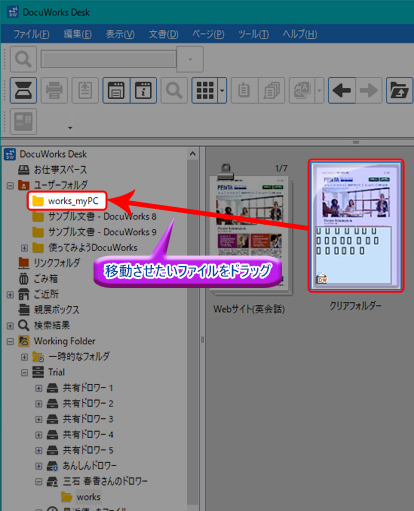Viewport: 414px width, 511px height.
Task: Open the small toolbar options arrow below the toolbar
Action: click(x=70, y=128)
